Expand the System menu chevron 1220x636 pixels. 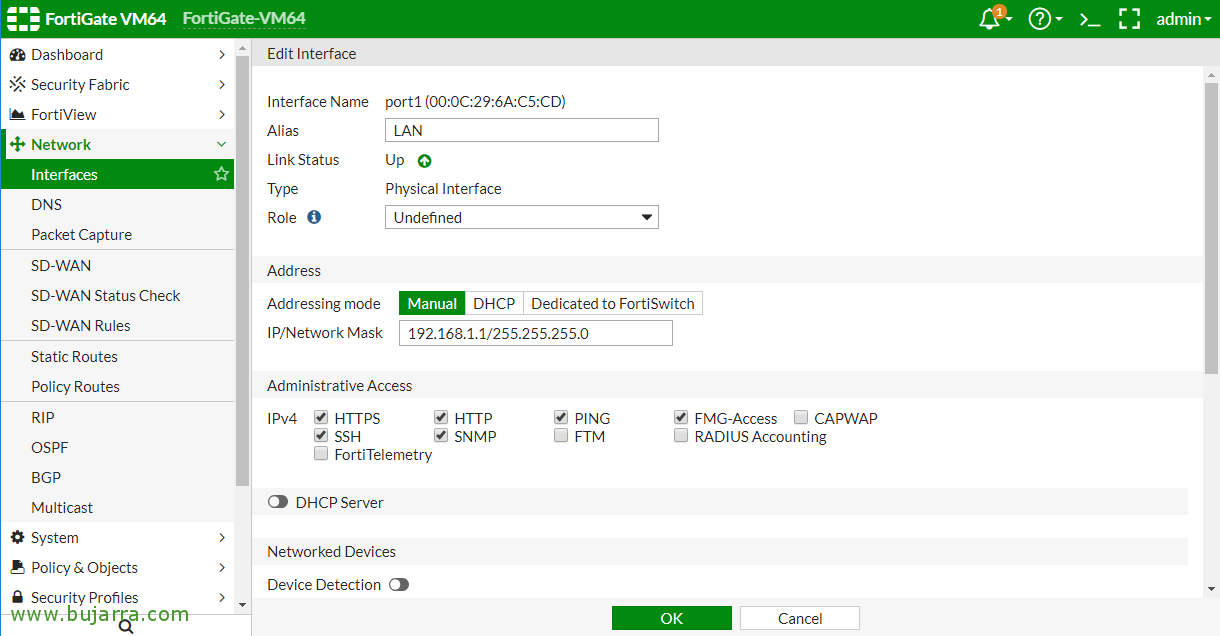222,538
